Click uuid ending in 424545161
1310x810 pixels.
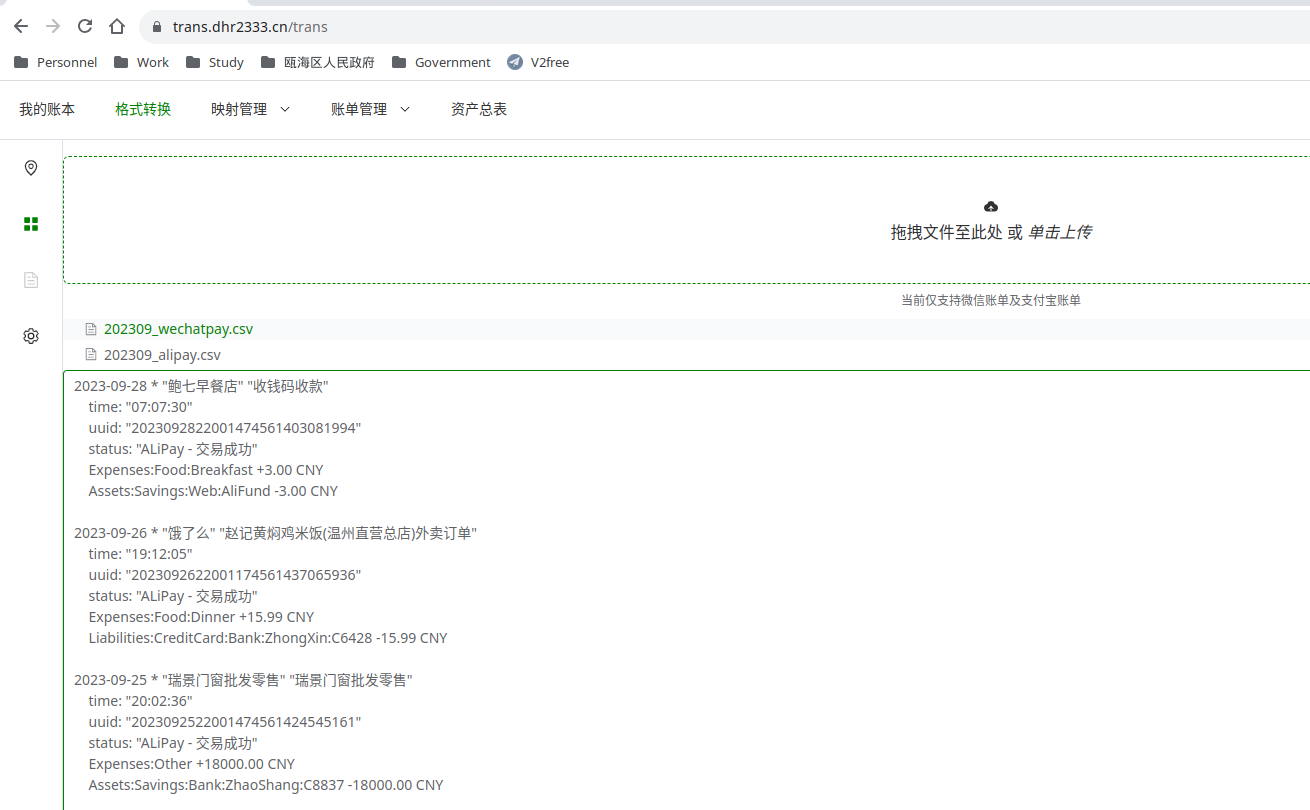click(225, 722)
